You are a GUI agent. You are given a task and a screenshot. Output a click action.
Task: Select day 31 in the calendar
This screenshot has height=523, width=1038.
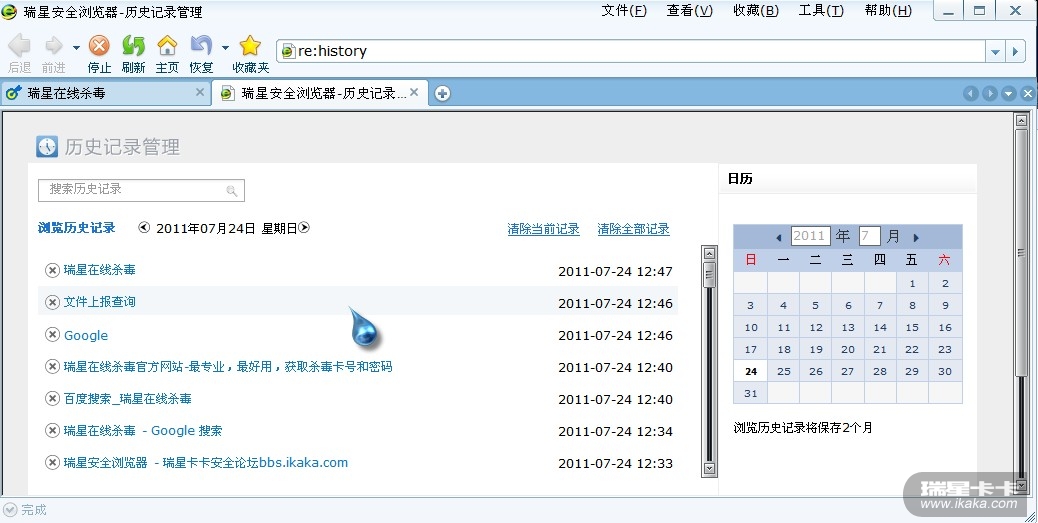coord(751,393)
